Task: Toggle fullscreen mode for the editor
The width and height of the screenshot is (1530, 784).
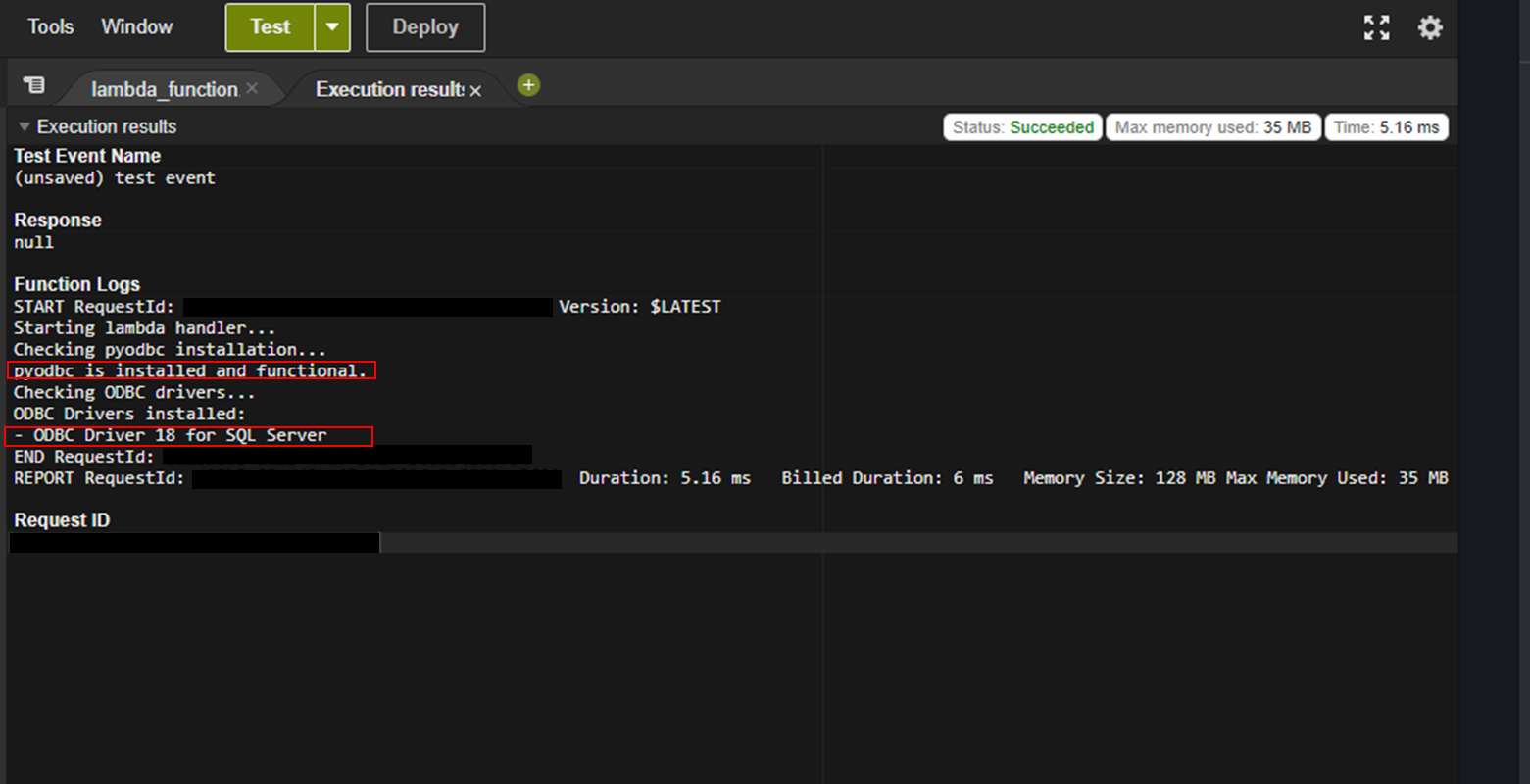Action: (1376, 27)
